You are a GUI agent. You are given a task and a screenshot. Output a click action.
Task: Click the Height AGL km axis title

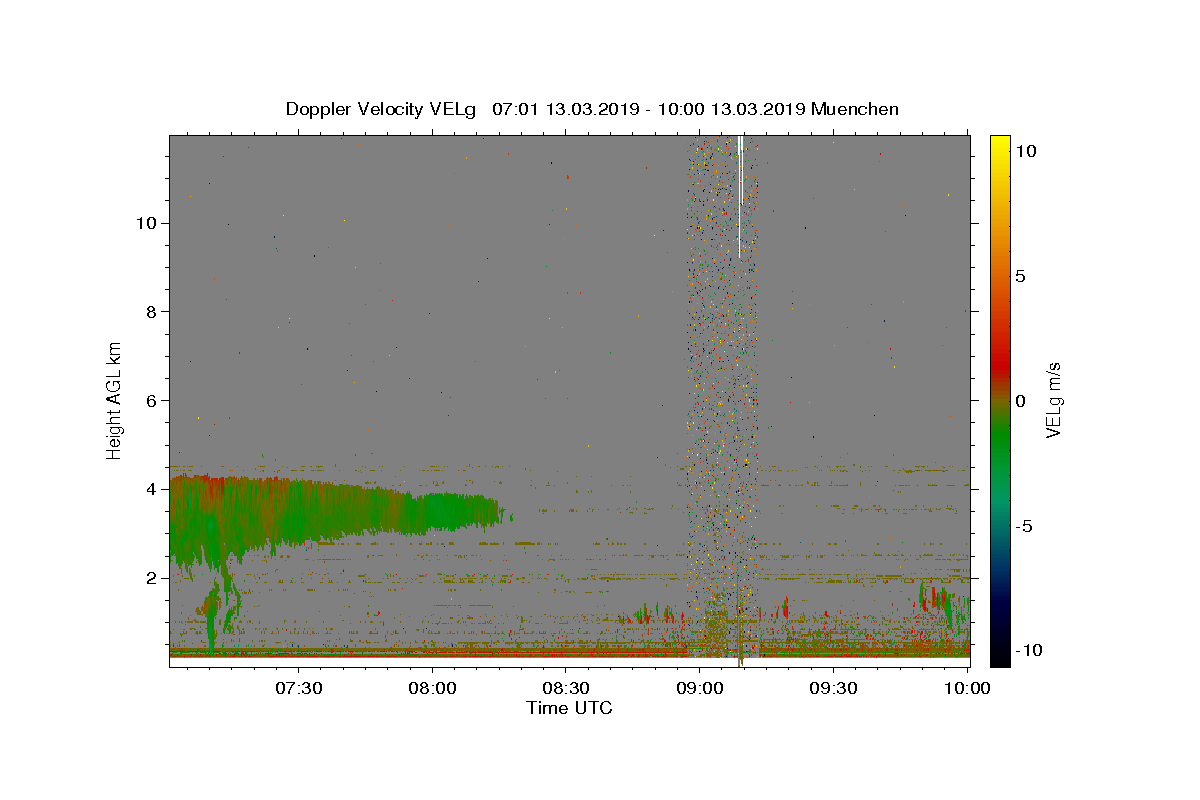coord(115,400)
